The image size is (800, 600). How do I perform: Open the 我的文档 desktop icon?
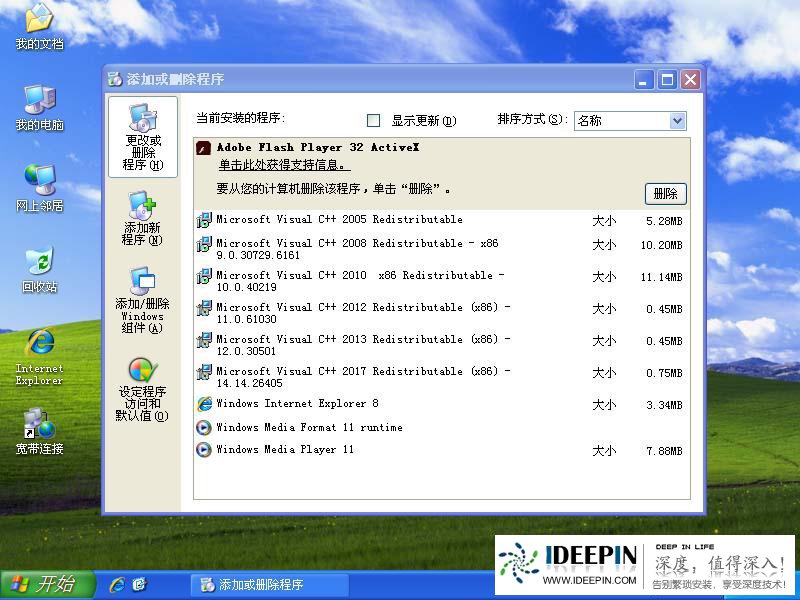coord(39,27)
